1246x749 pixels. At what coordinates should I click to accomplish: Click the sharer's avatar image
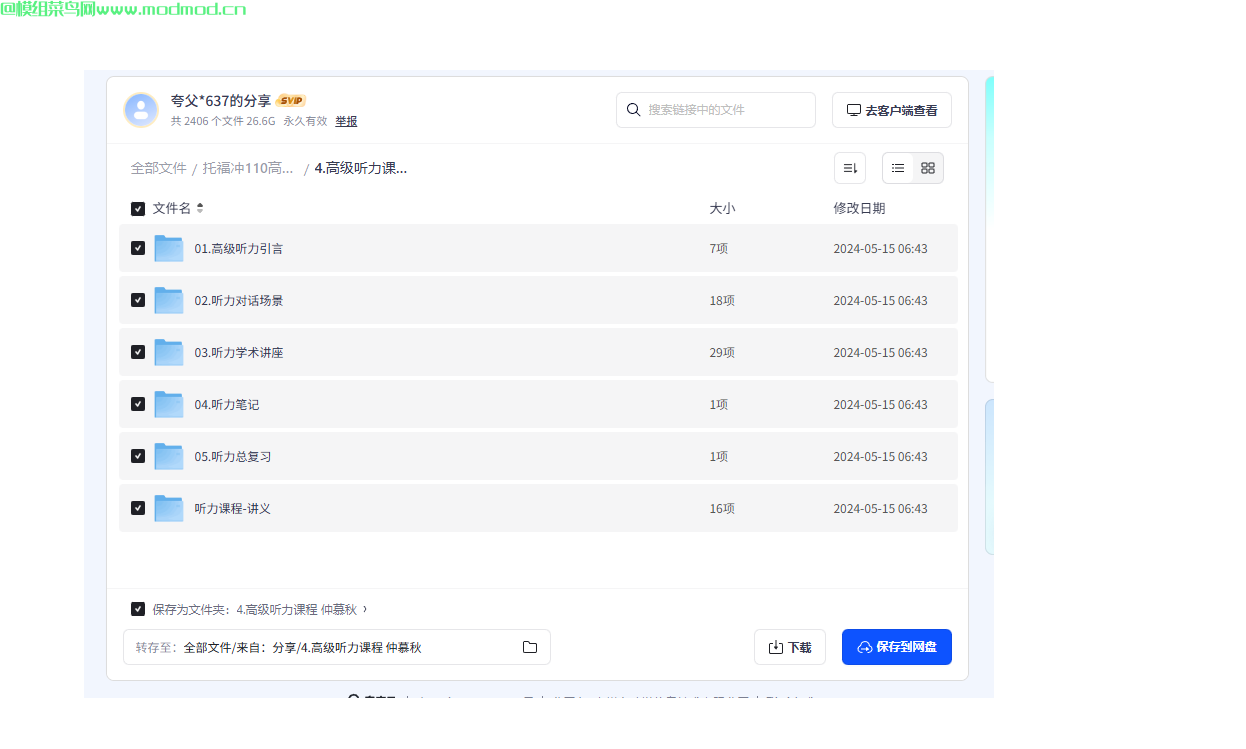(141, 110)
